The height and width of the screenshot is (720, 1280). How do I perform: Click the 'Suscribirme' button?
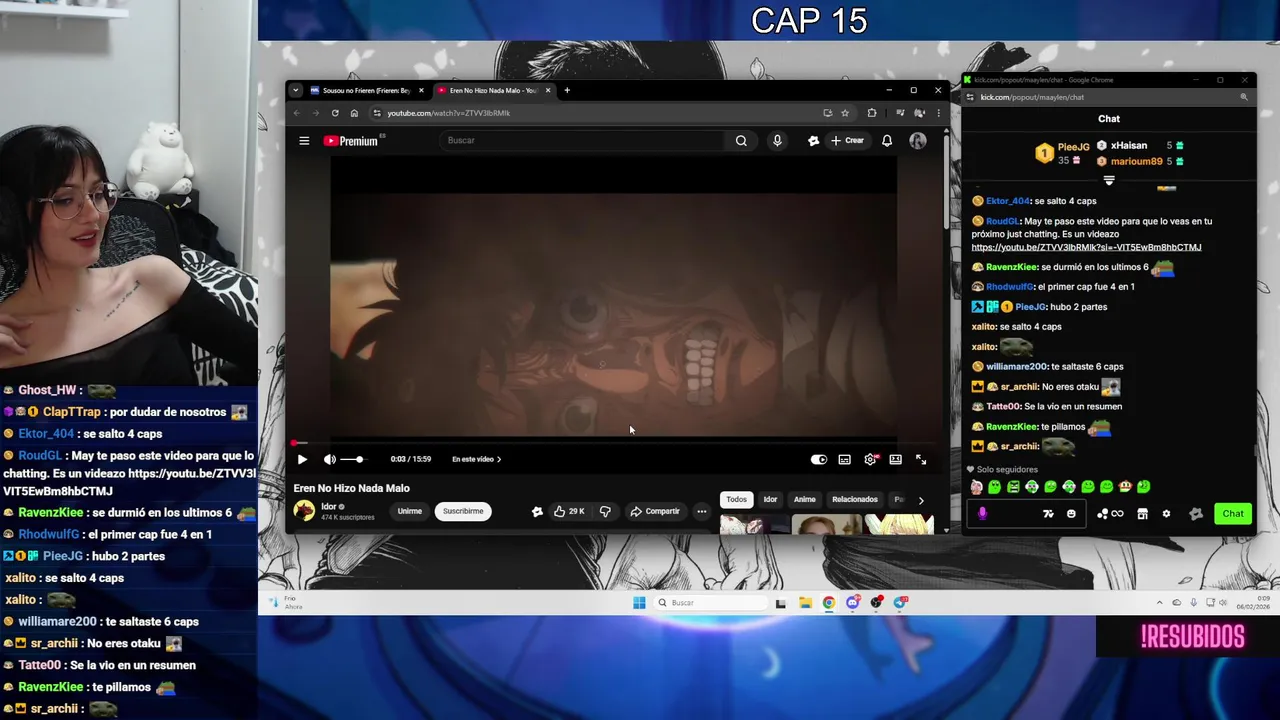point(463,511)
